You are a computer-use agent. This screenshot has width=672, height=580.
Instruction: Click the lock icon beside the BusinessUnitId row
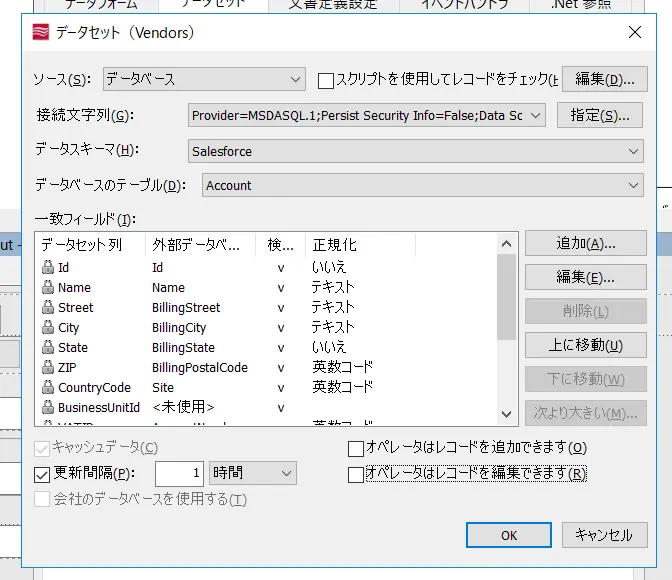point(48,407)
